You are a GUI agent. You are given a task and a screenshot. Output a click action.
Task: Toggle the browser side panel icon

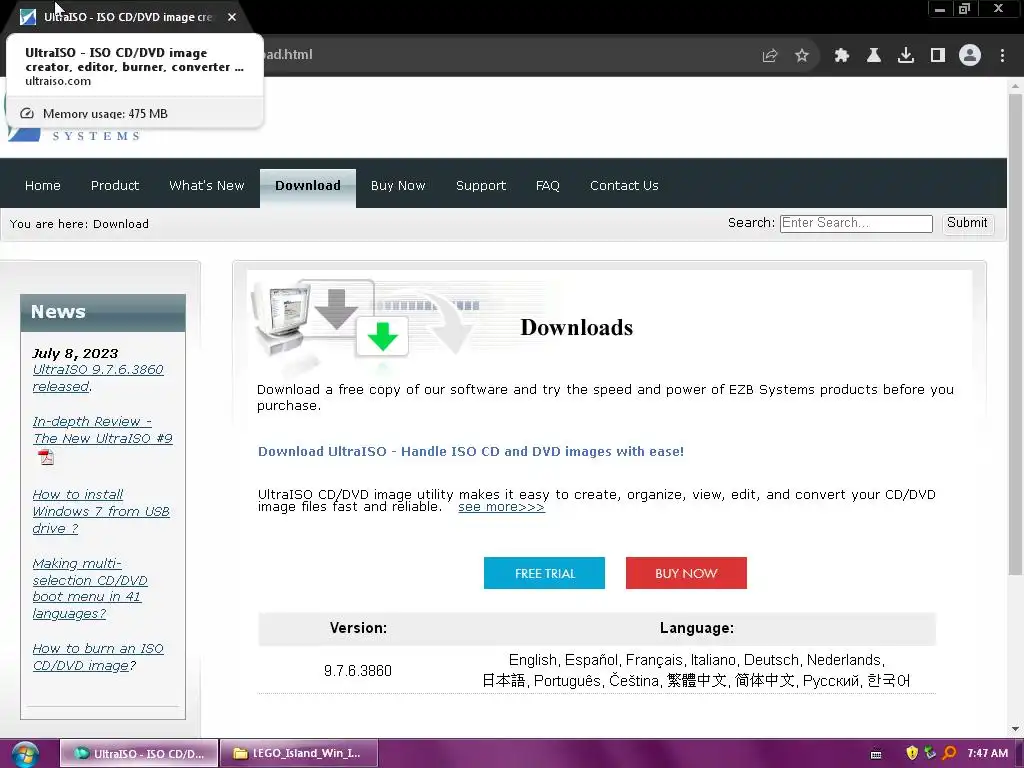click(x=938, y=56)
